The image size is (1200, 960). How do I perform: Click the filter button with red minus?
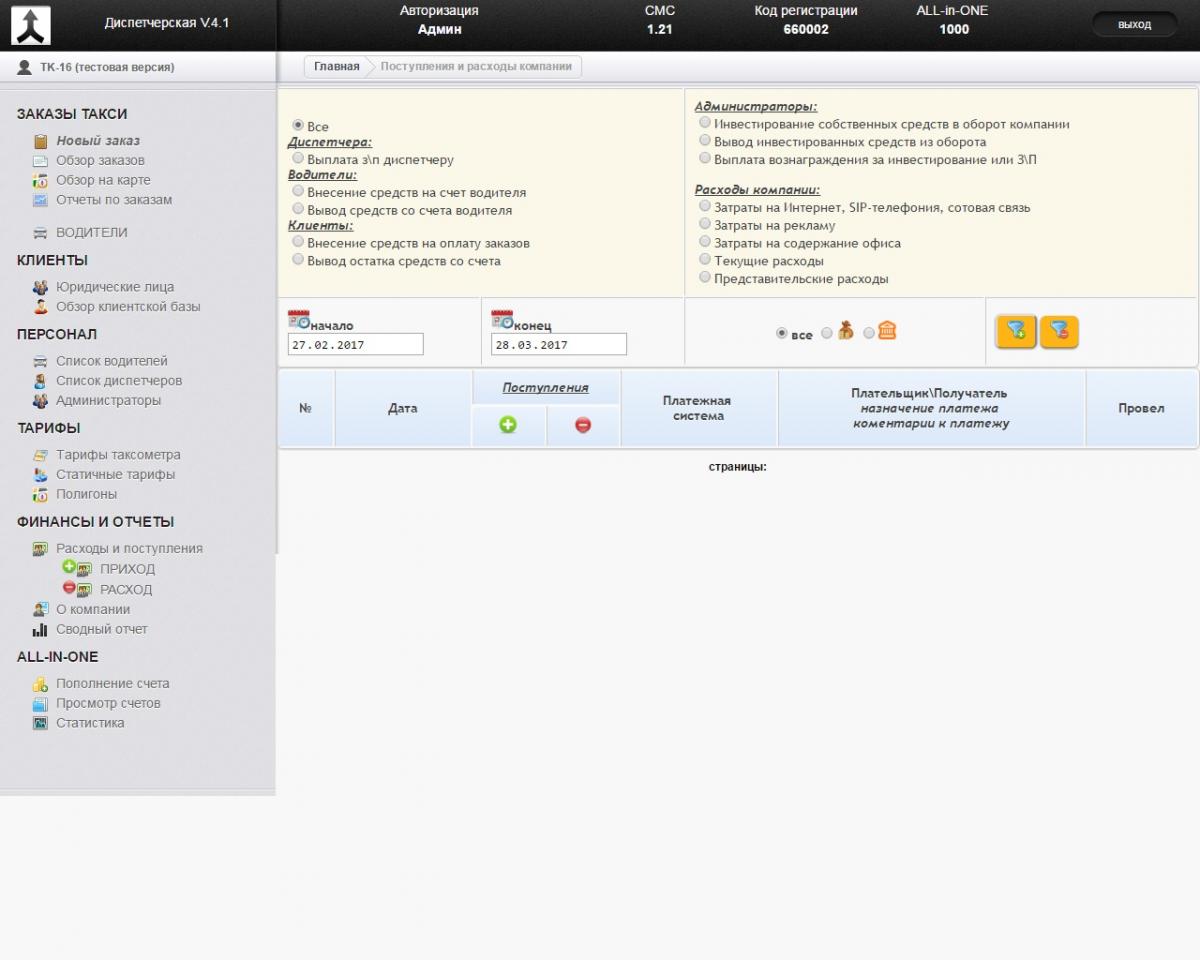pos(1059,331)
